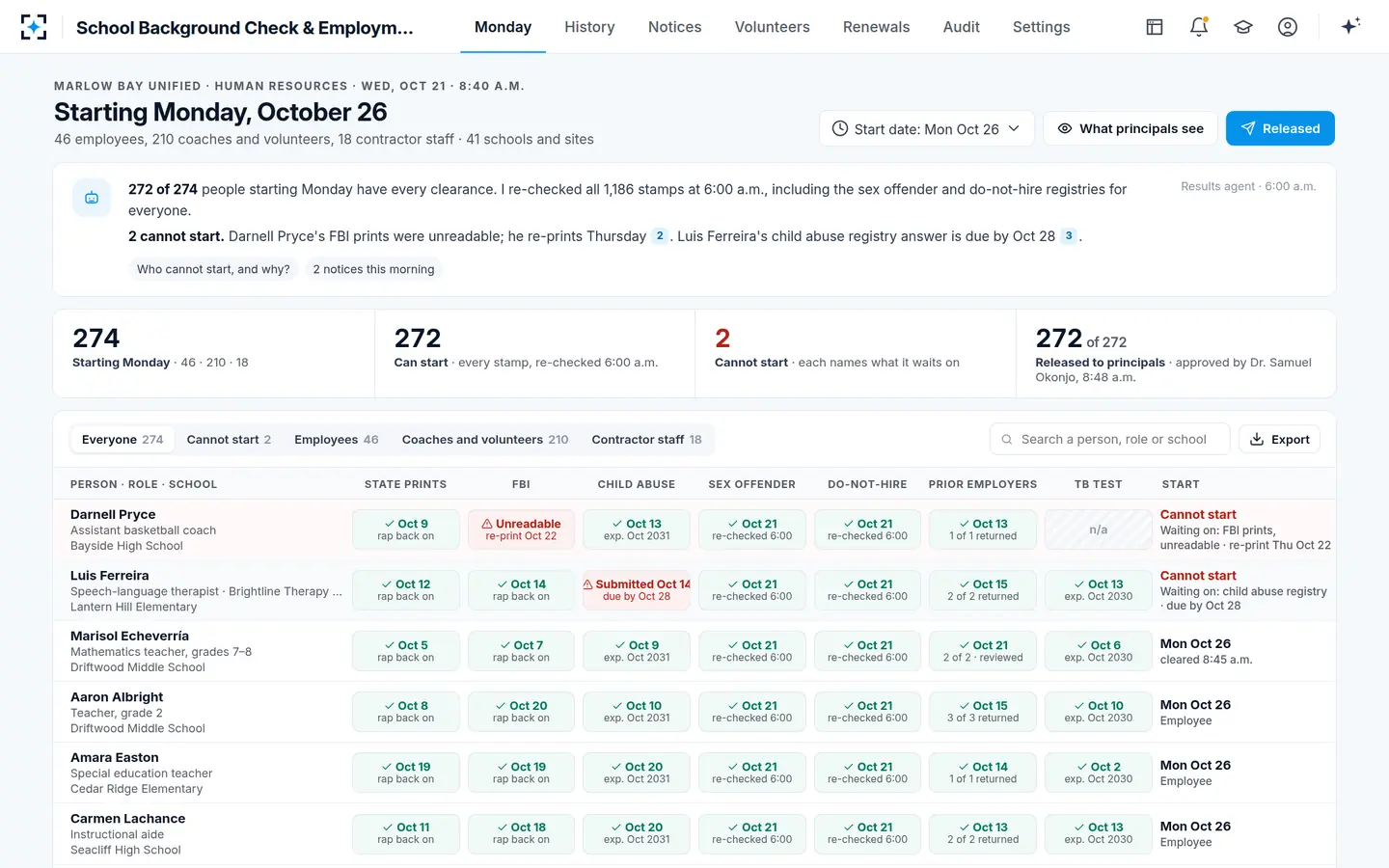
Task: Click the app logo icon
Action: pyautogui.click(x=34, y=27)
